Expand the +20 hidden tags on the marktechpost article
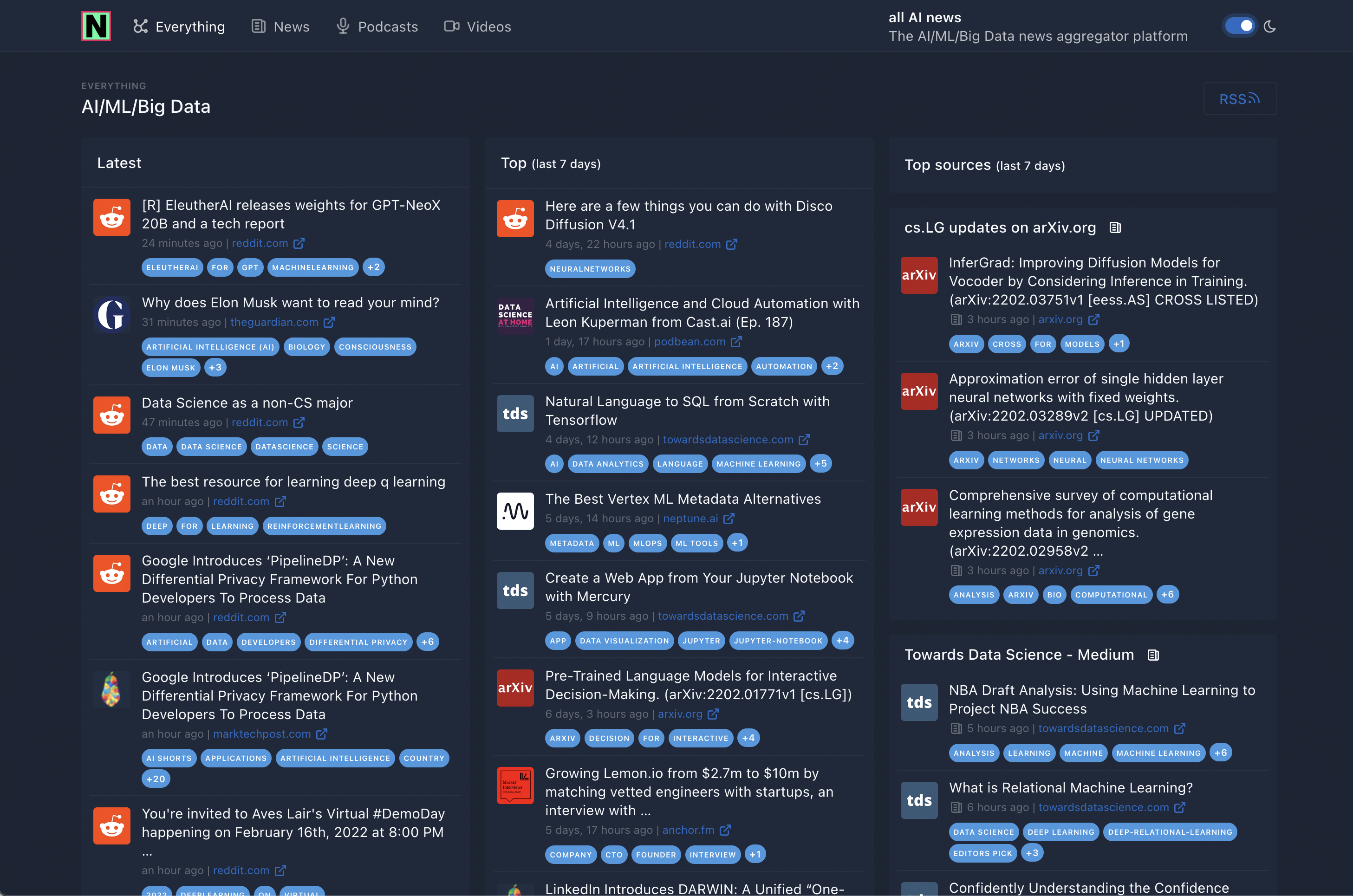Screen dimensions: 1353x896 click(156, 779)
